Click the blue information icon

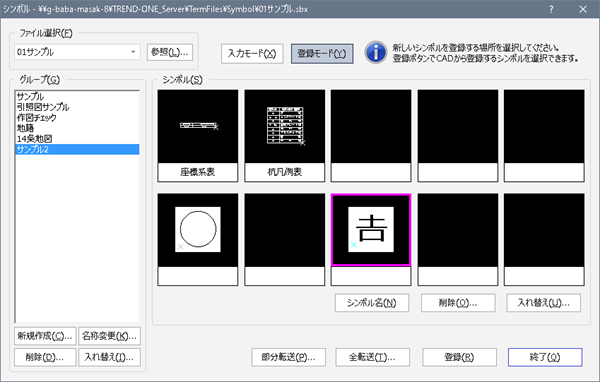(x=375, y=52)
